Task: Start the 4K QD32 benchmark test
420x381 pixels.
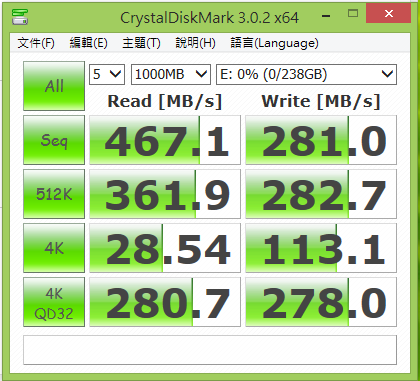Action: 54,302
